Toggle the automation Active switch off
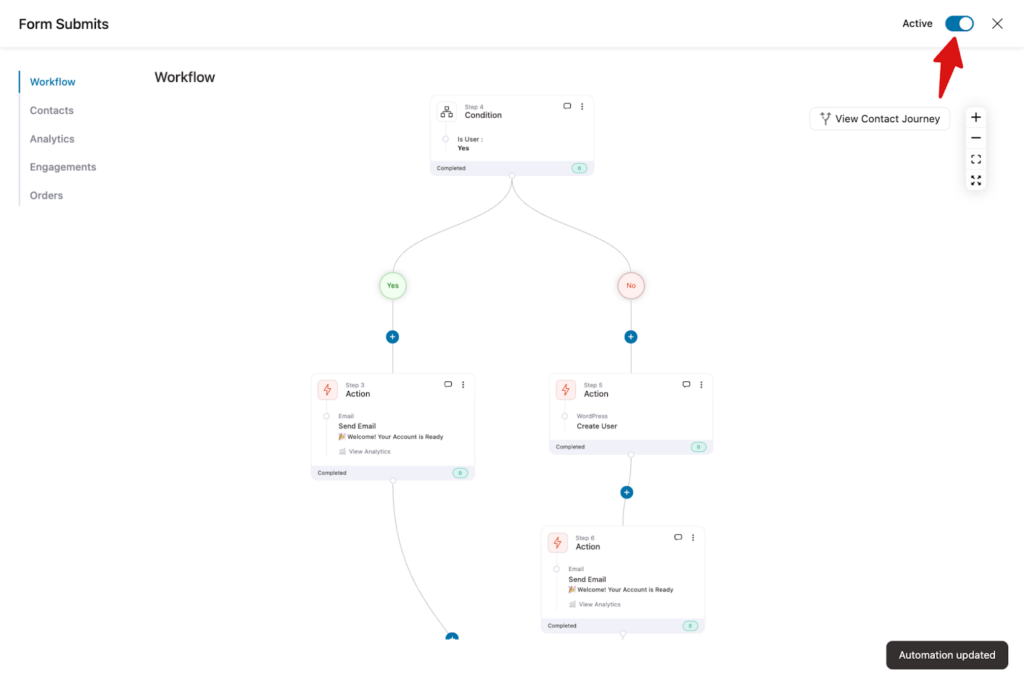Screen dimensions: 1024x685 click(x=958, y=23)
